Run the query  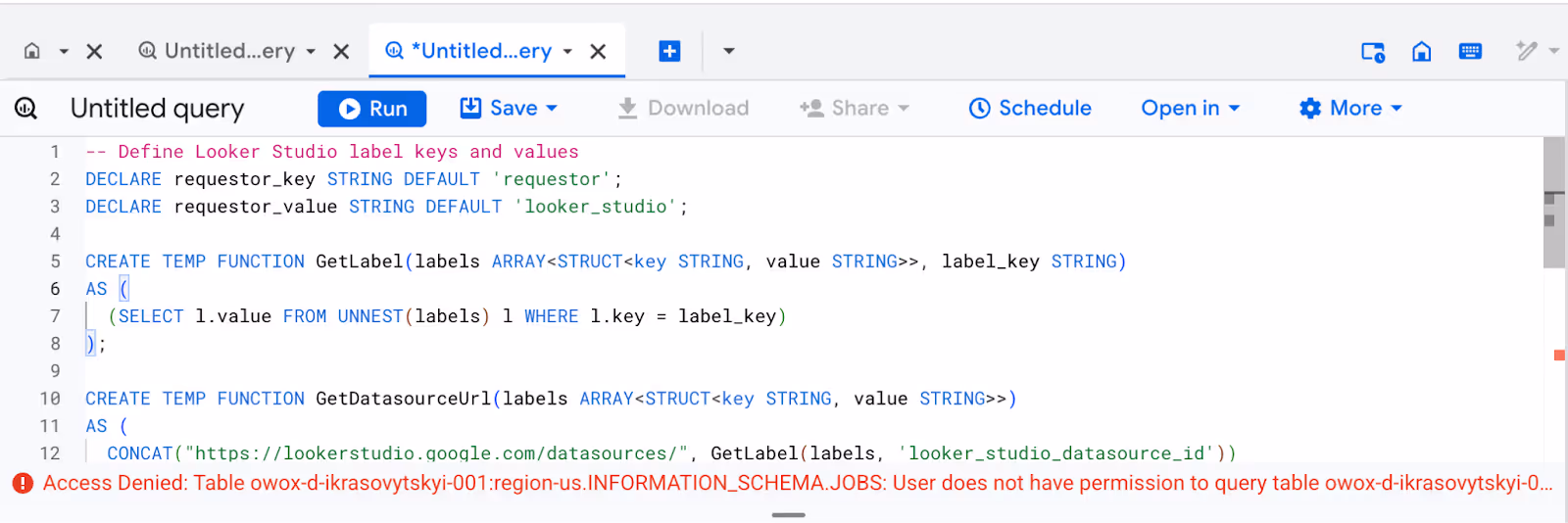coord(372,109)
